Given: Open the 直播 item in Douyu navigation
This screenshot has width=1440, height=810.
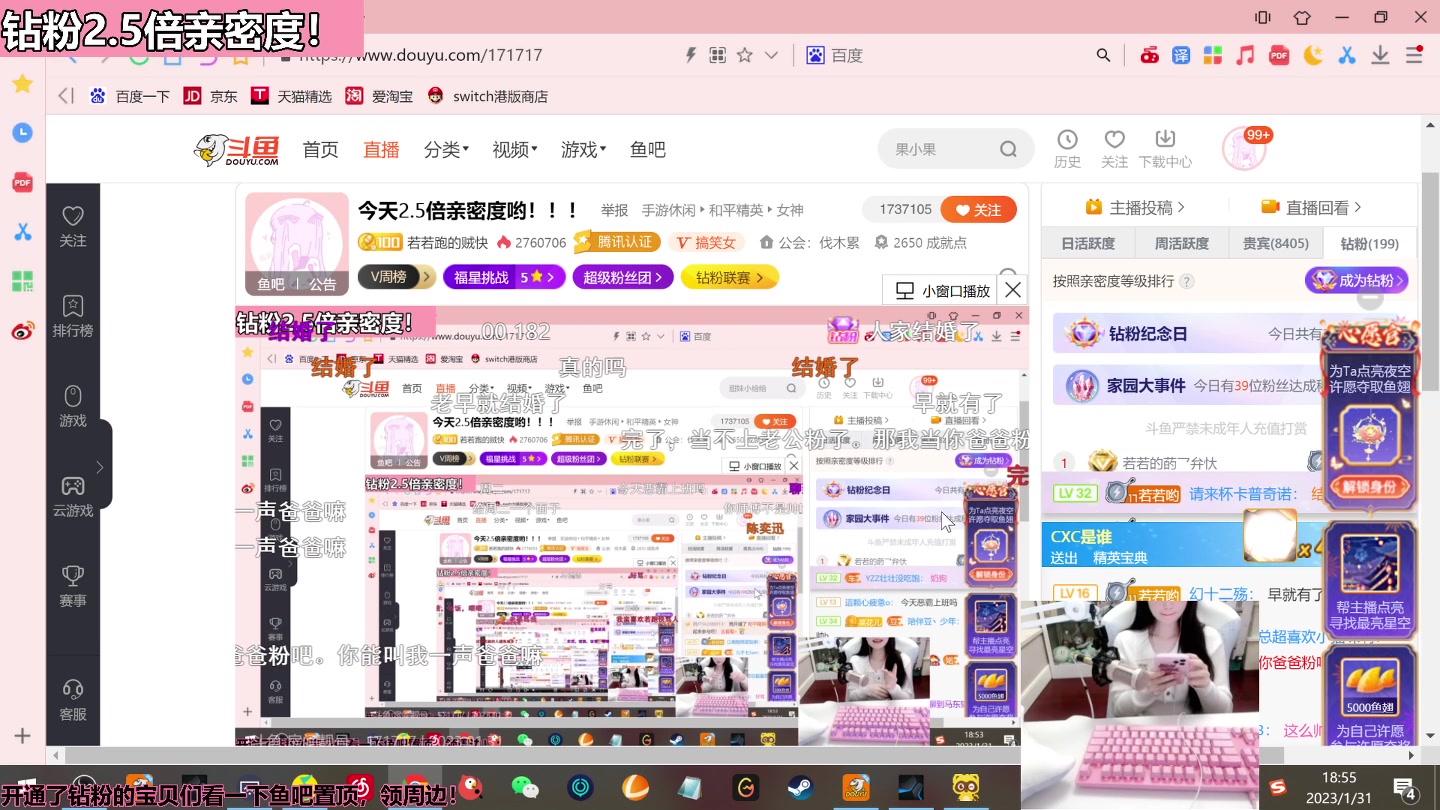Looking at the screenshot, I should [381, 148].
